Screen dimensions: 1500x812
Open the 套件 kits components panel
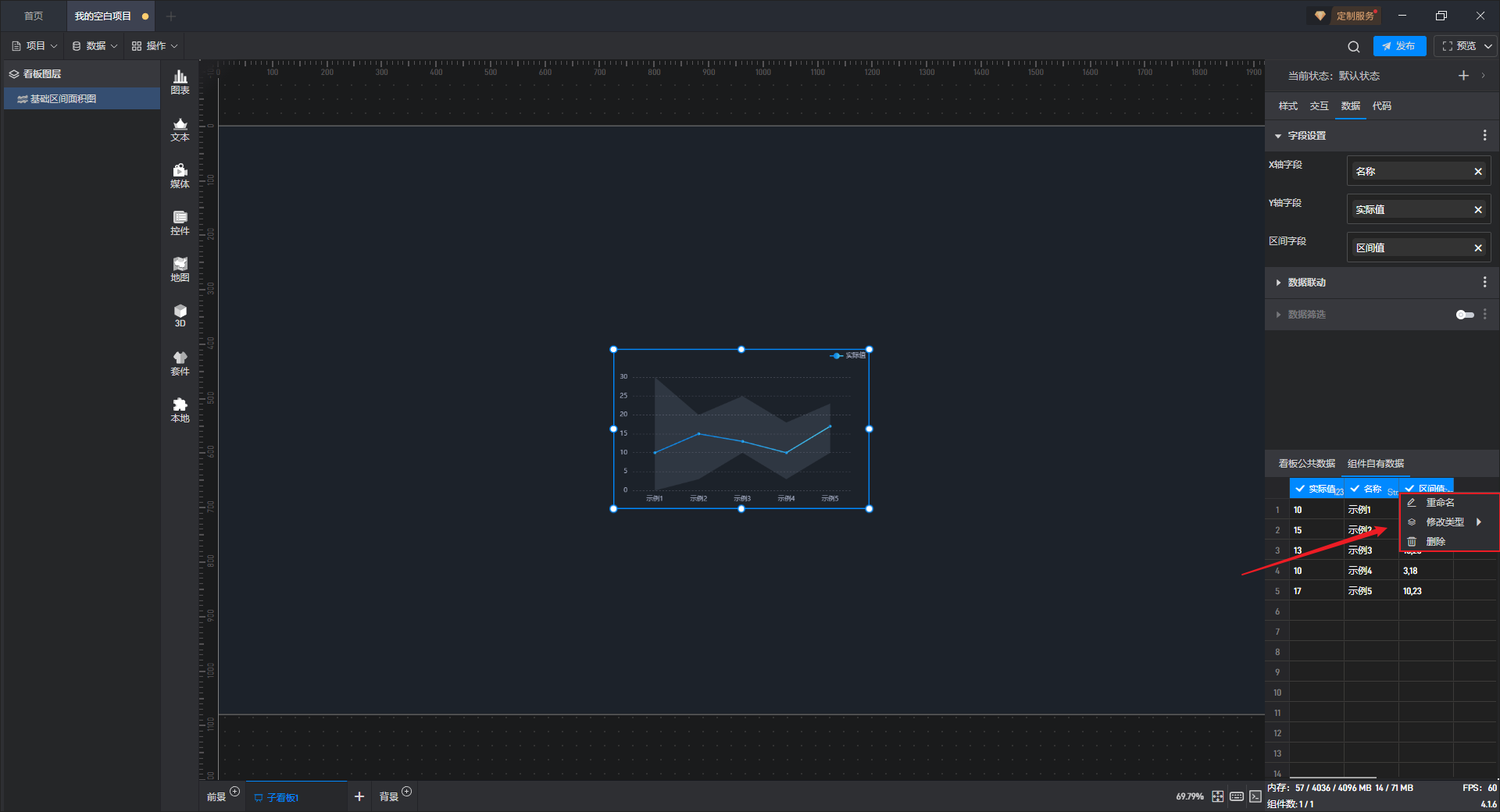coord(180,363)
